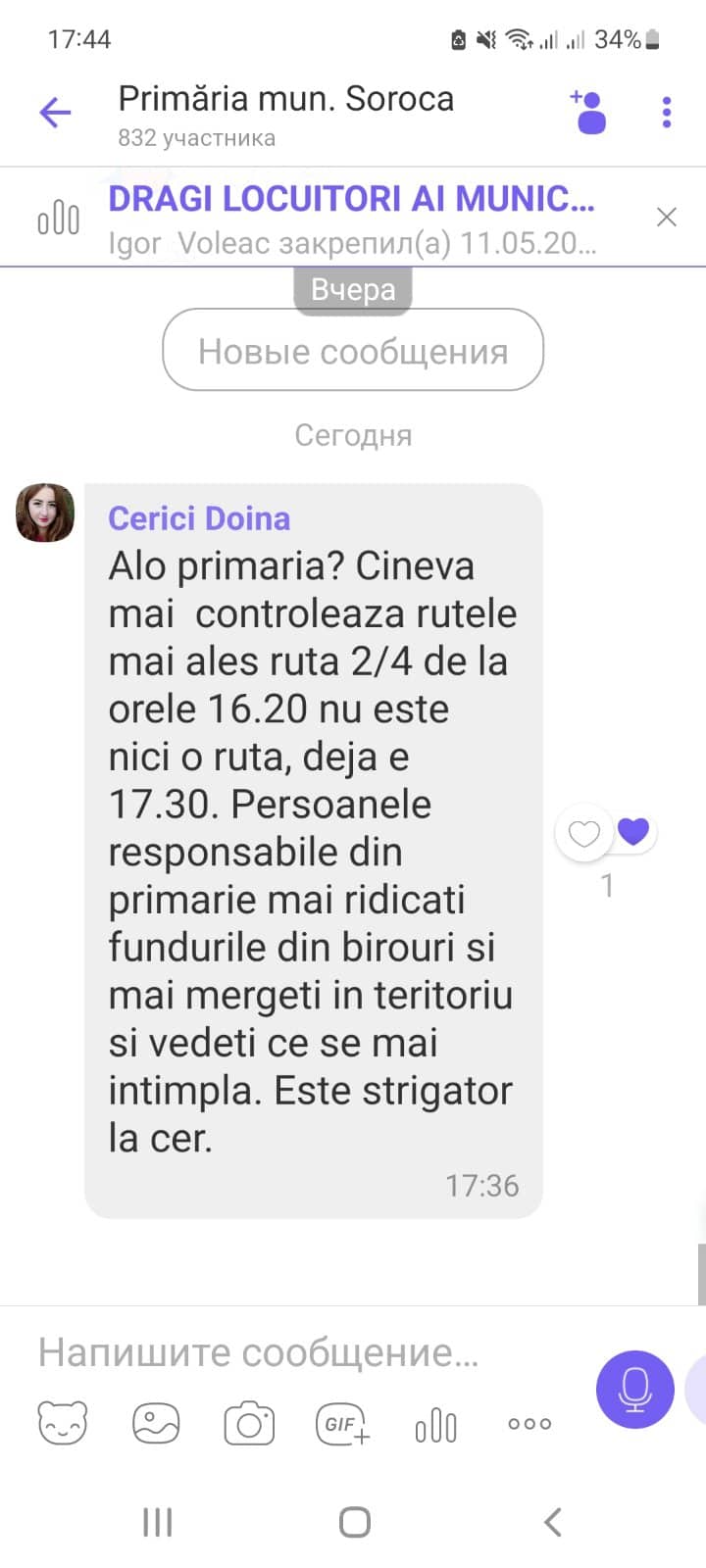Open pinned message DRAGI LOCUITORI AI MUNIC
The height and width of the screenshot is (1568, 706).
[x=351, y=198]
